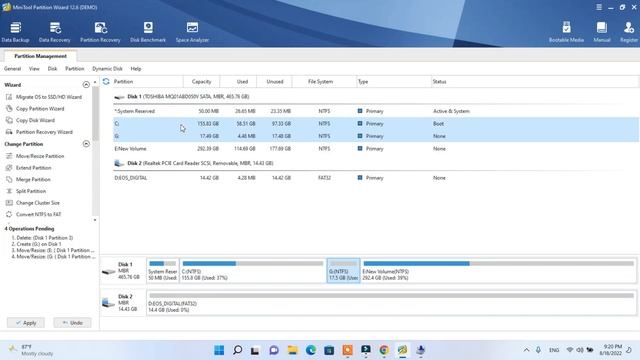This screenshot has height=360, width=640.
Task: Open the Space Analyzer
Action: [x=192, y=32]
